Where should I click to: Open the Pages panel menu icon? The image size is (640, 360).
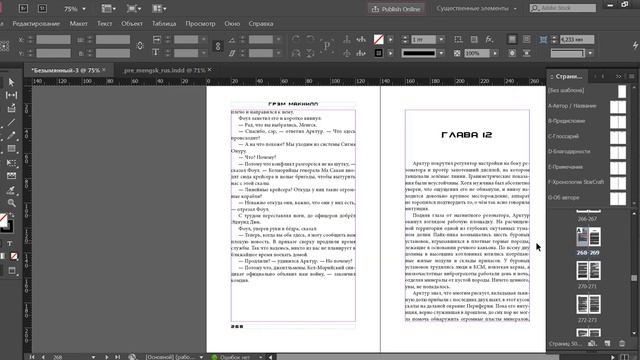631,76
